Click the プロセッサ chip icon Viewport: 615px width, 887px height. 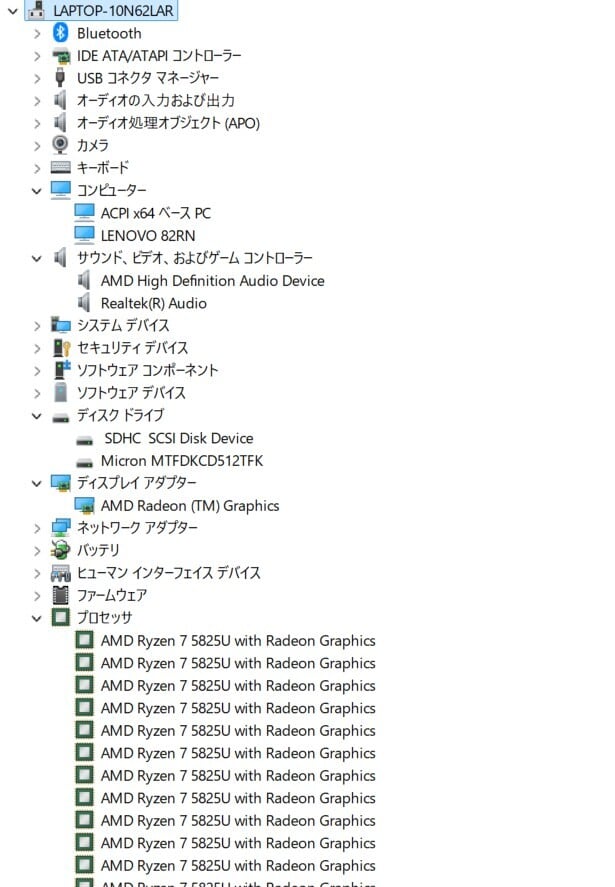coord(61,617)
